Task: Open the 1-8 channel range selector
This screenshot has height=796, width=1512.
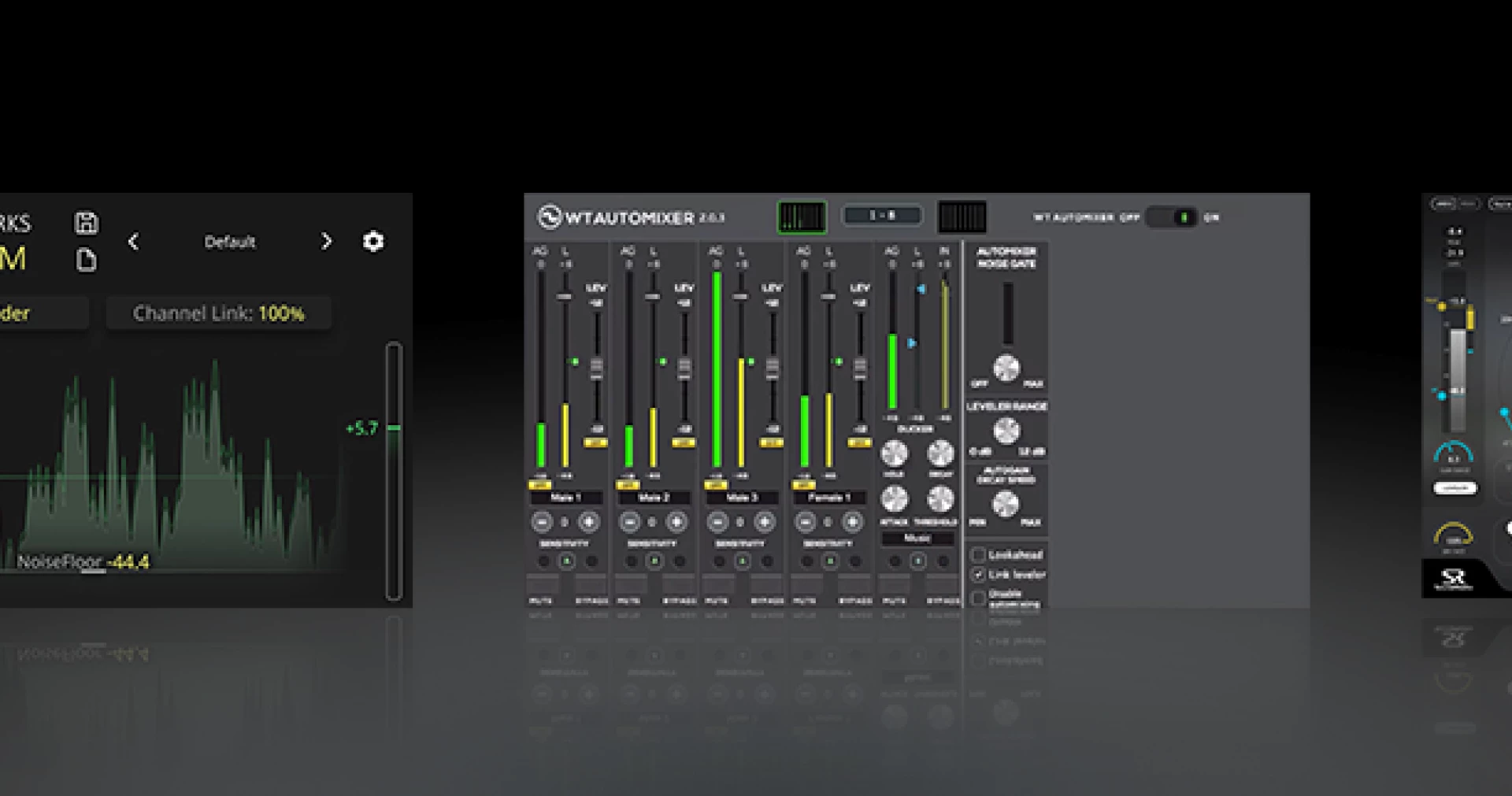Action: [882, 216]
